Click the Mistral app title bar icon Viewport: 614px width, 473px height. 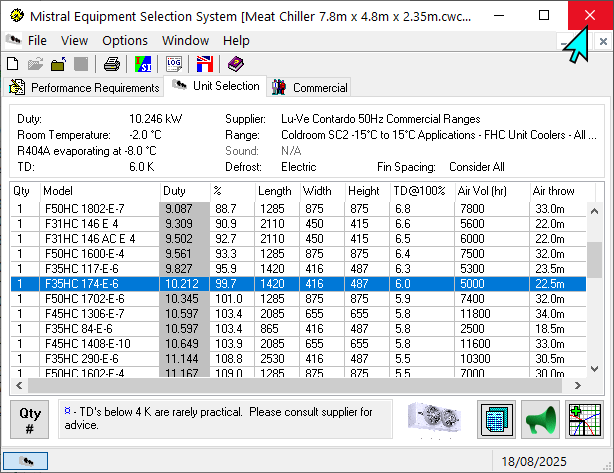tap(16, 16)
